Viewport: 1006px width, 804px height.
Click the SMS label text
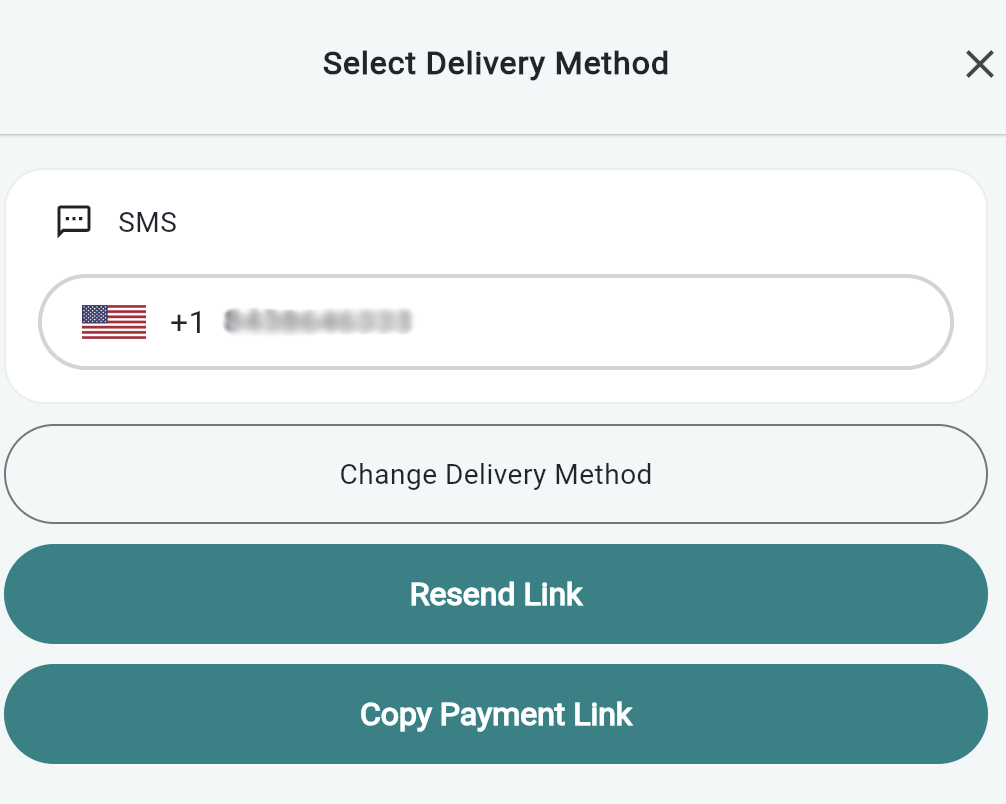[148, 222]
